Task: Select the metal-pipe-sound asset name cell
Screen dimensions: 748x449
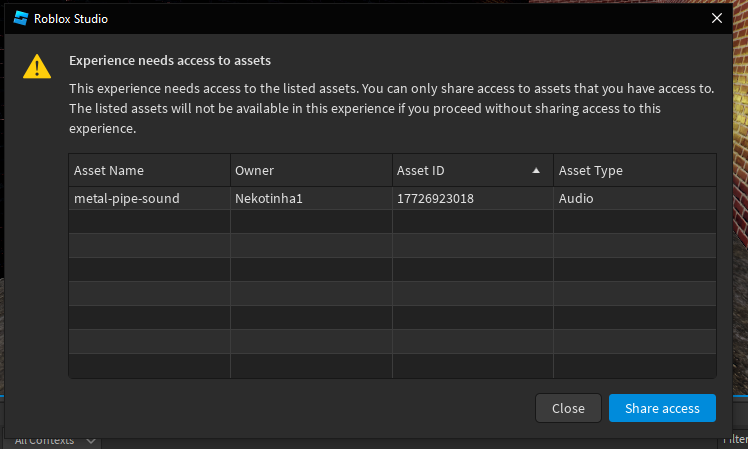Action: pos(149,198)
